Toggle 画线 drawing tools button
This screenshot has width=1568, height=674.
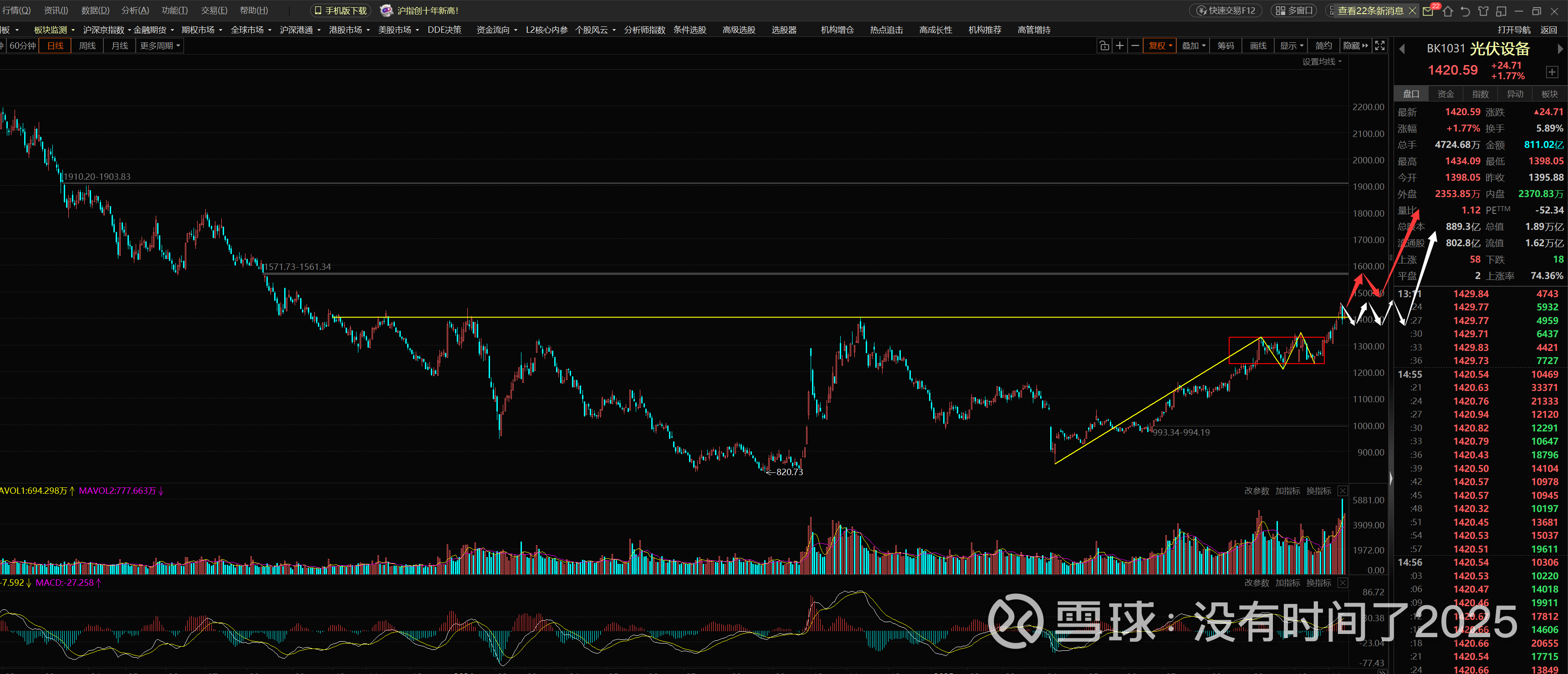(1258, 46)
